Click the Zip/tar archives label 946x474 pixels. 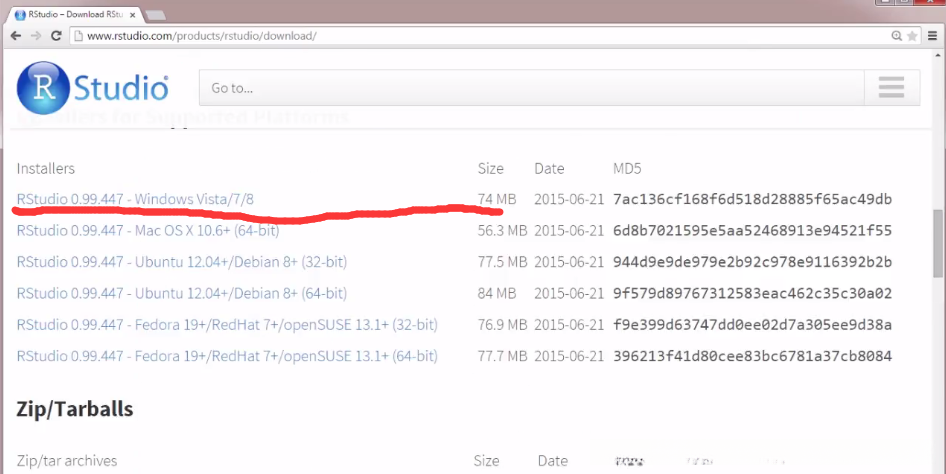[67, 461]
